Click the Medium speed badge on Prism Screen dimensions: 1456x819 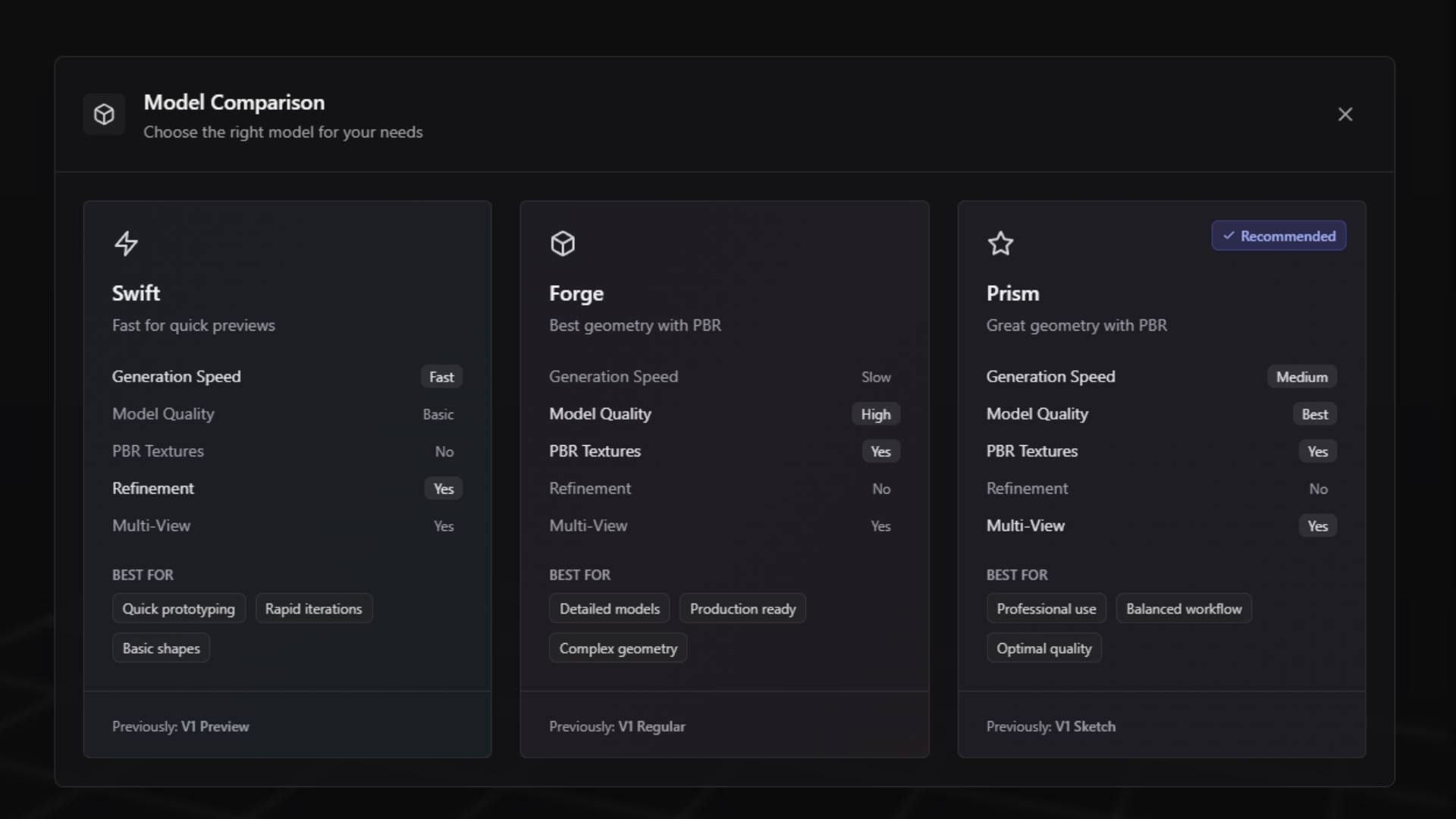(x=1302, y=377)
